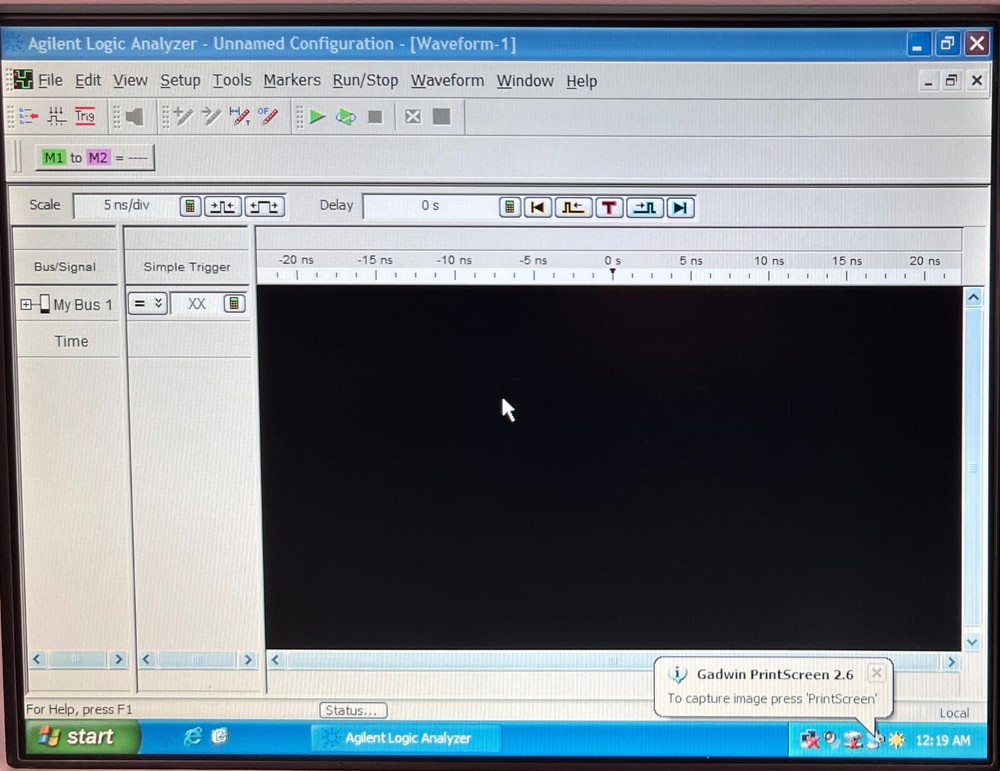
Task: Jump to previous edge waveform icon
Action: 573,207
